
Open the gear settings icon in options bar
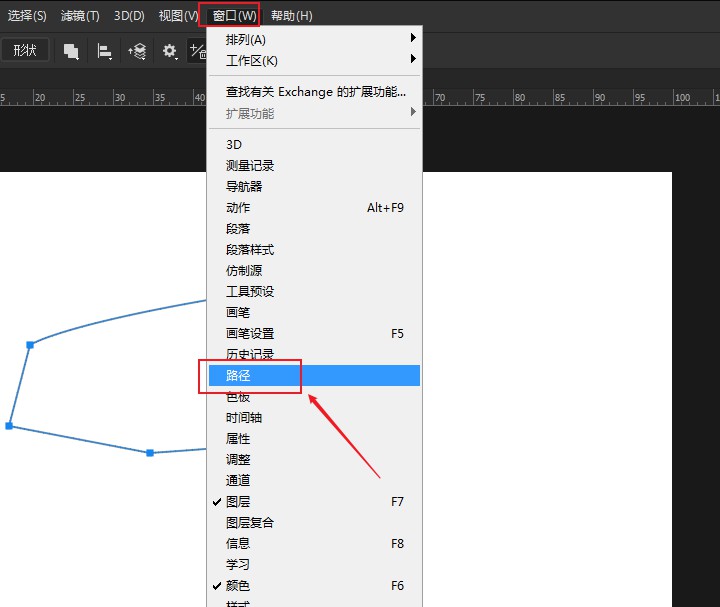(170, 51)
